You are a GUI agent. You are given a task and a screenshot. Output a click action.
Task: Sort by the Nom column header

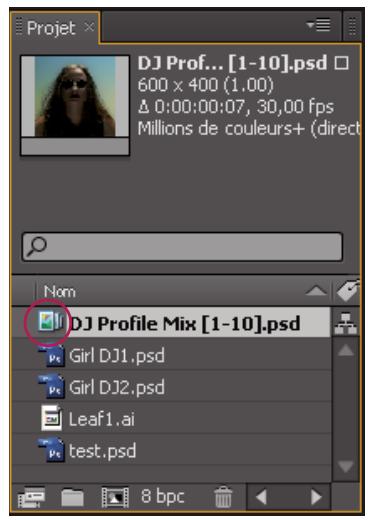pos(60,292)
